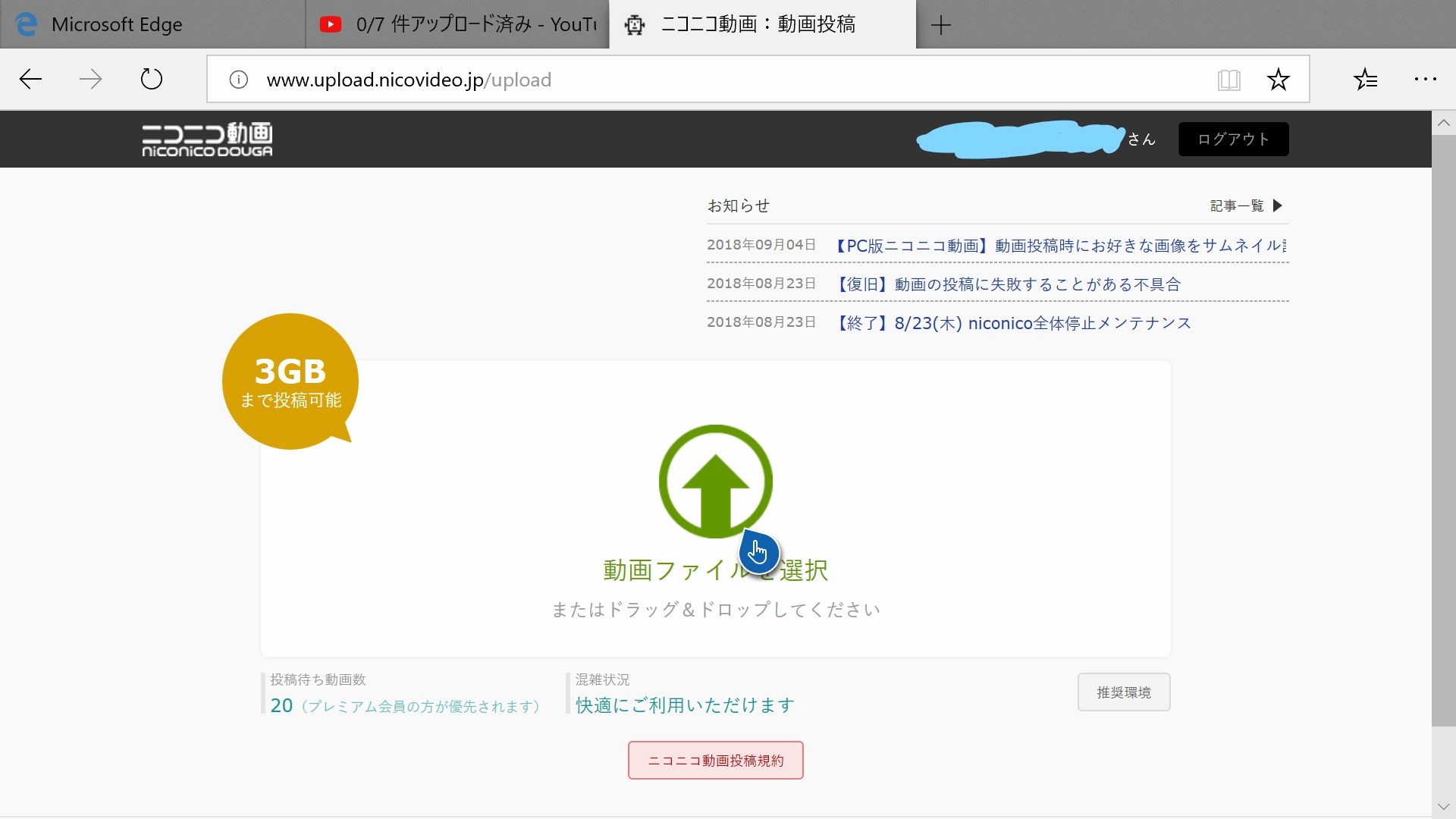Click the browser back arrow icon
The height and width of the screenshot is (819, 1456).
click(x=32, y=79)
